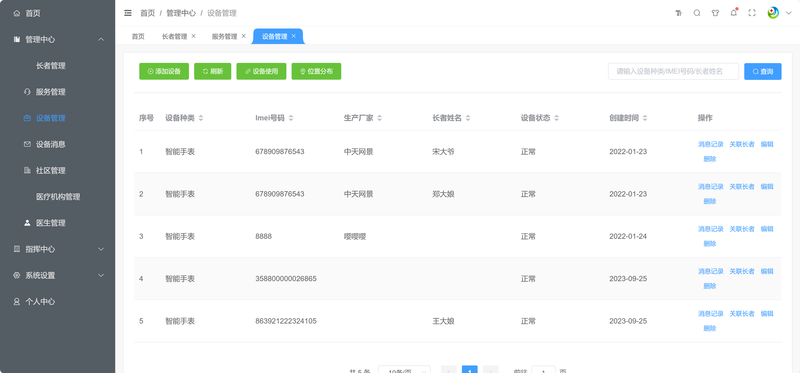Viewport: 800px width, 373px height.
Task: Open 长者管理 in the sidebar
Action: tap(57, 66)
